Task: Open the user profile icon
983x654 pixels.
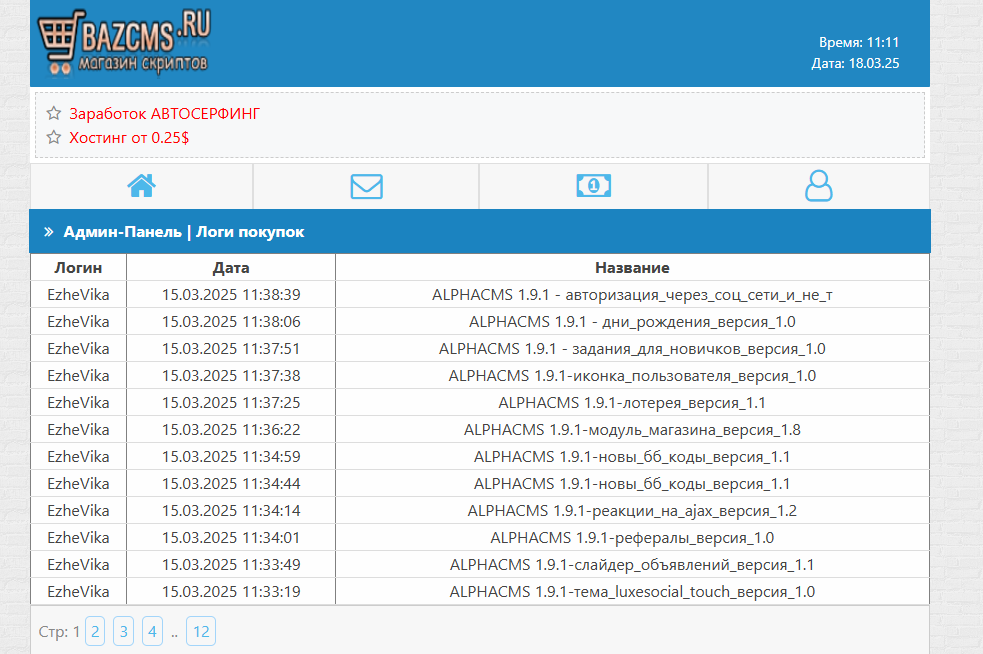Action: coord(818,186)
